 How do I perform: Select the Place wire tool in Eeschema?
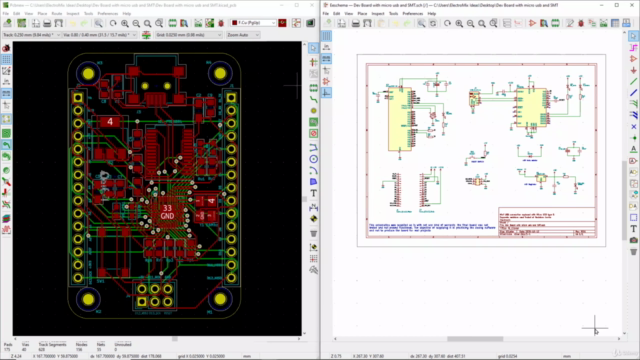[633, 82]
